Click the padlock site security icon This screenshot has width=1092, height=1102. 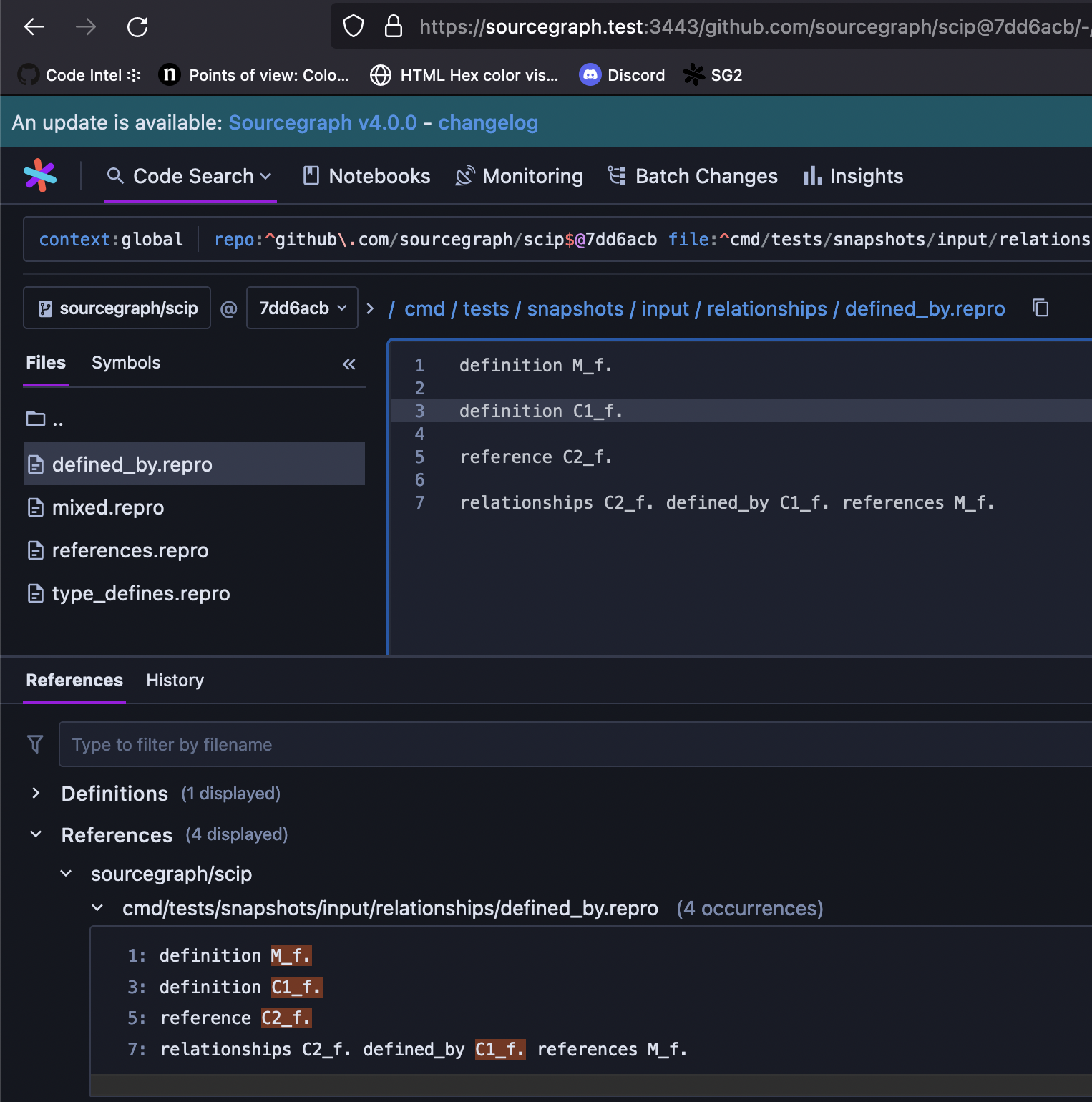click(x=393, y=26)
